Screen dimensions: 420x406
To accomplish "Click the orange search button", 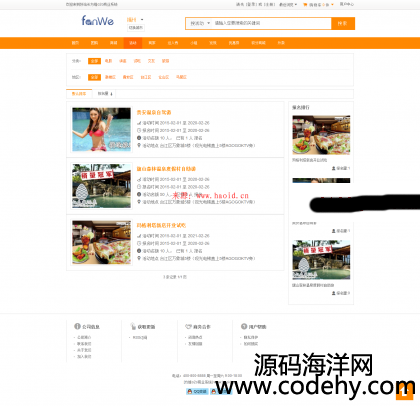I will pyautogui.click(x=343, y=23).
